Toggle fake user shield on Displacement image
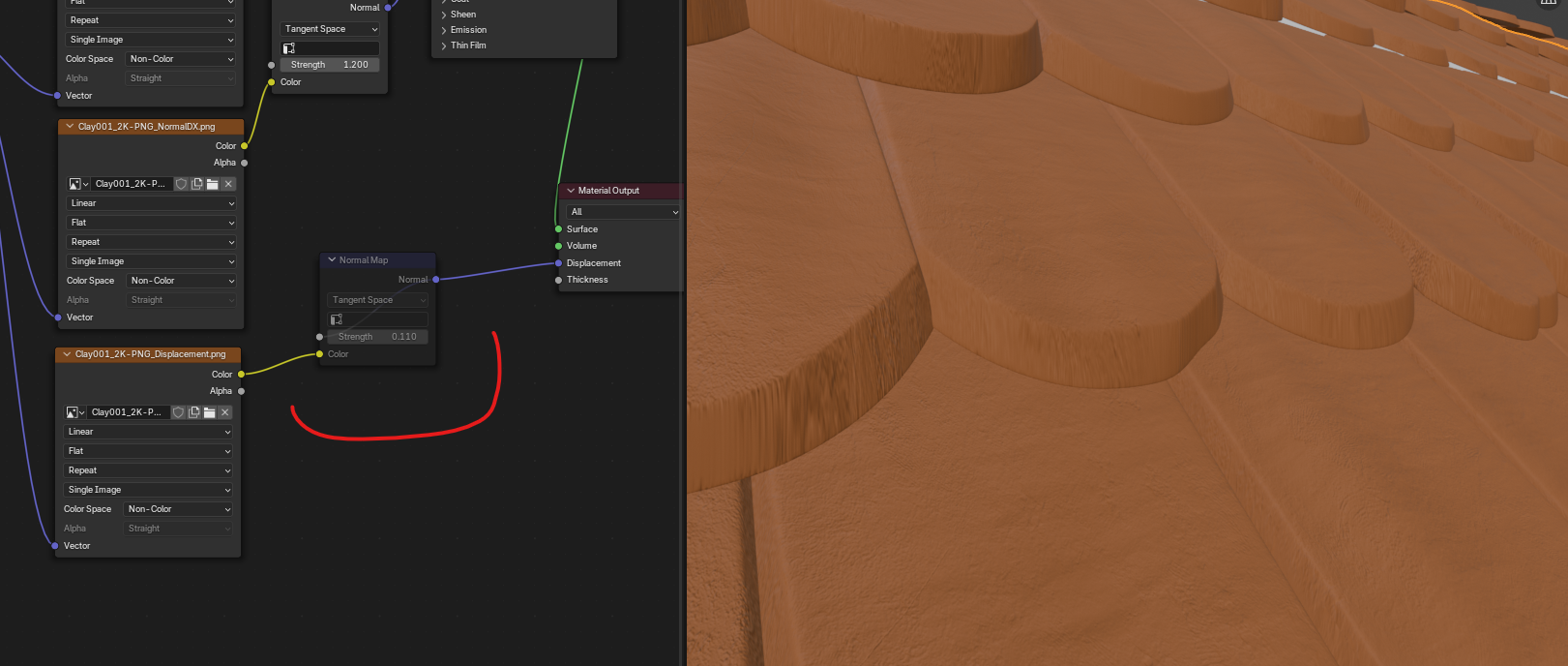This screenshot has width=1568, height=666. (178, 412)
